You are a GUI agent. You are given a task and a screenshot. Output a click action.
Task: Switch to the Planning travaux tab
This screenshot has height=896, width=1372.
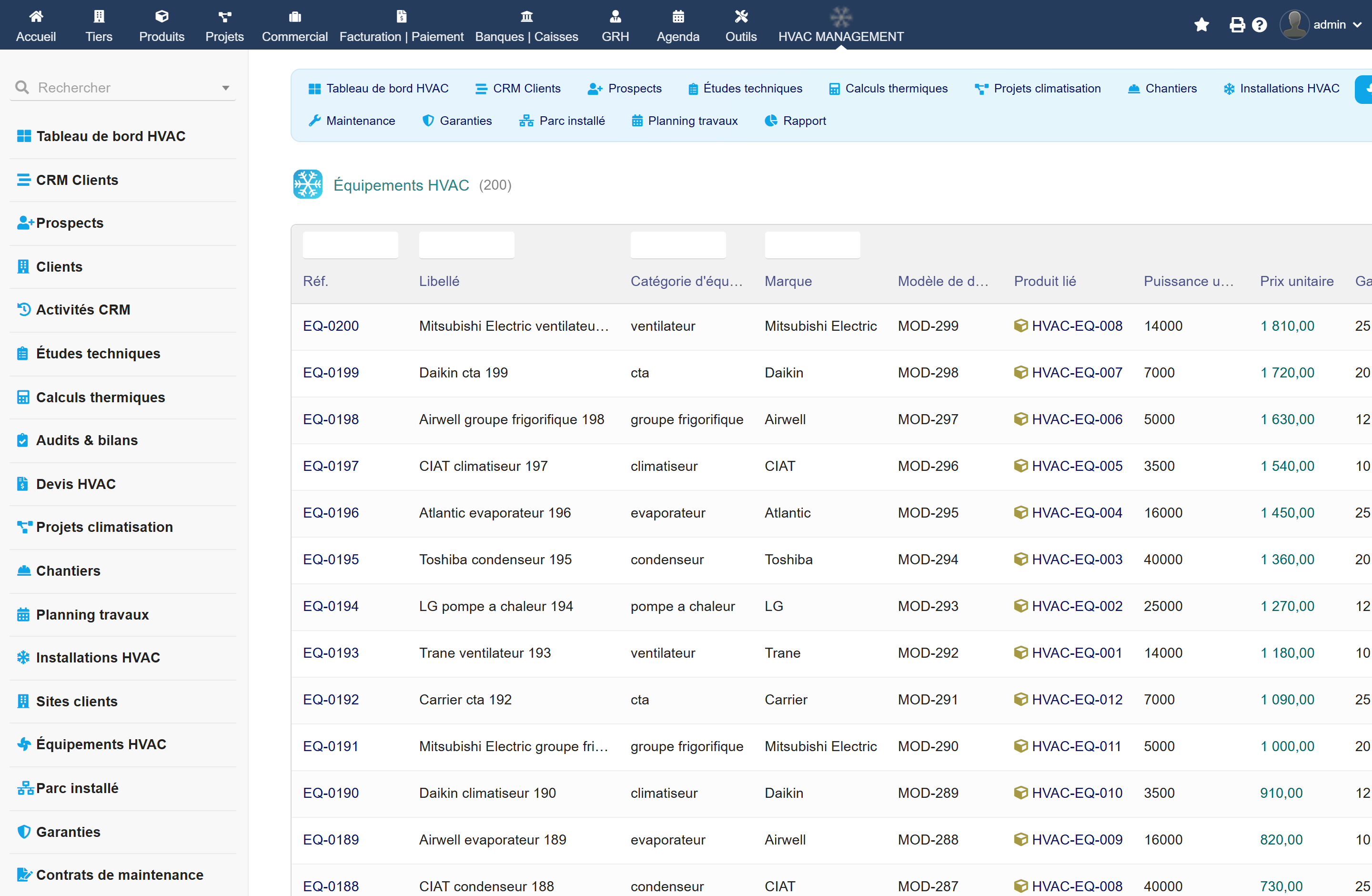coord(684,121)
